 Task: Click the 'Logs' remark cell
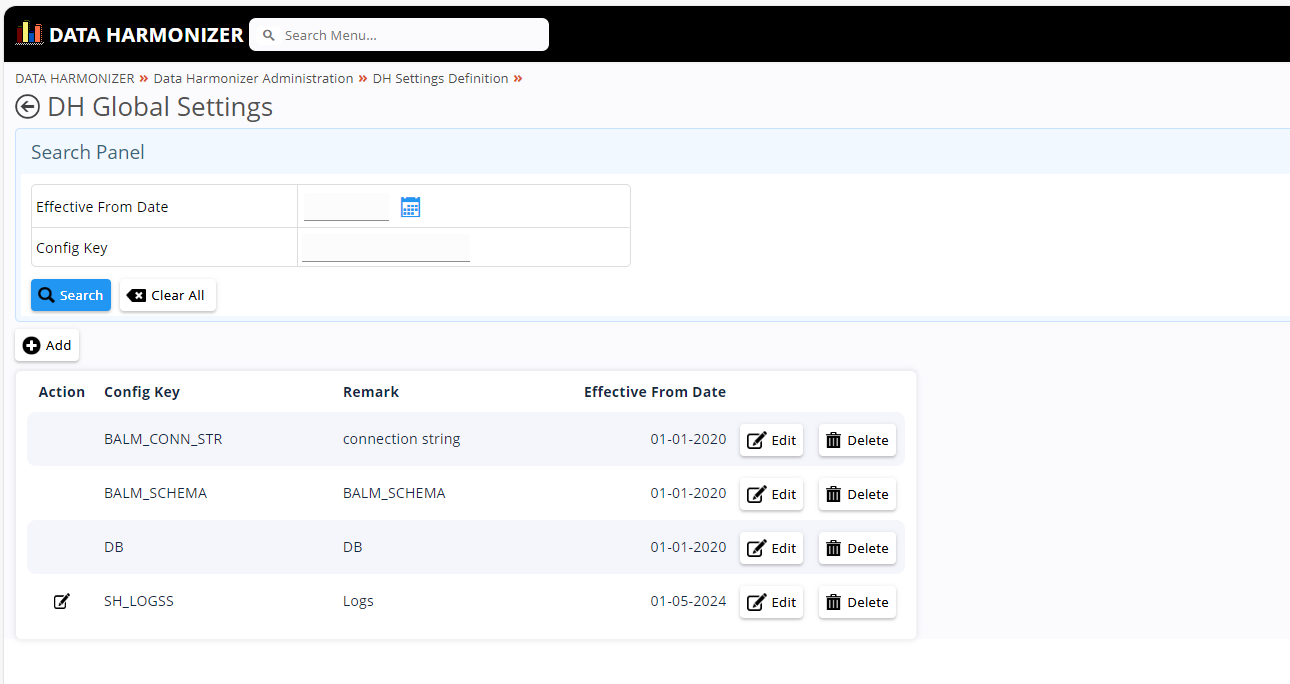[358, 601]
